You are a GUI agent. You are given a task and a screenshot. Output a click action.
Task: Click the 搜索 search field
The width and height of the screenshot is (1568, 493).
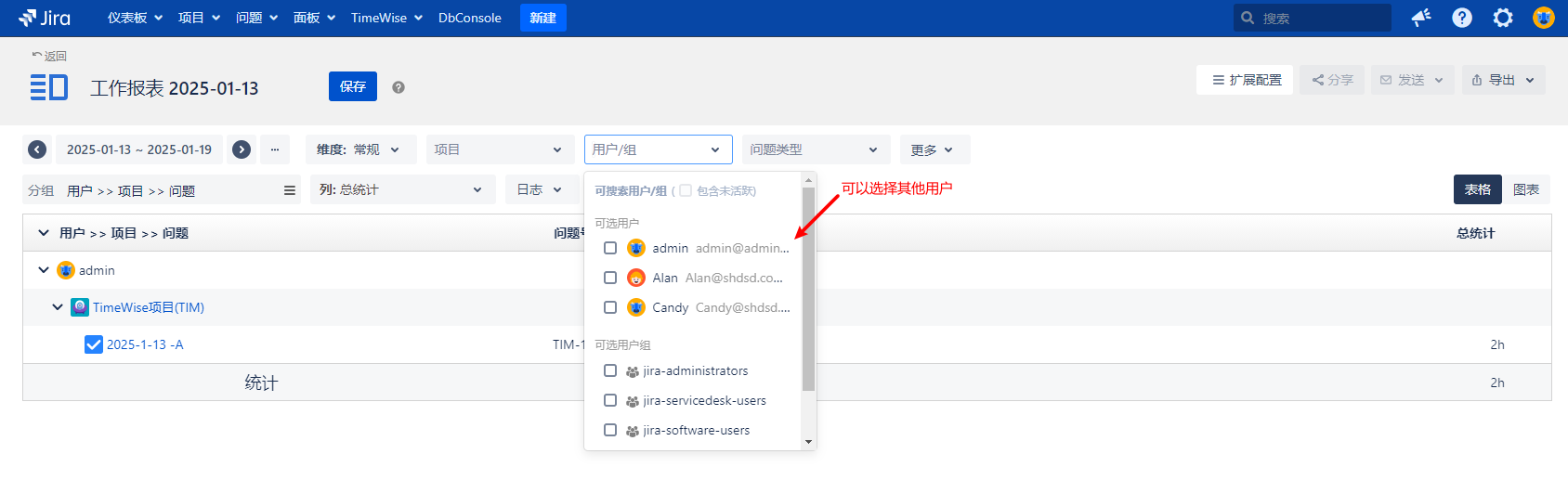pos(1319,18)
